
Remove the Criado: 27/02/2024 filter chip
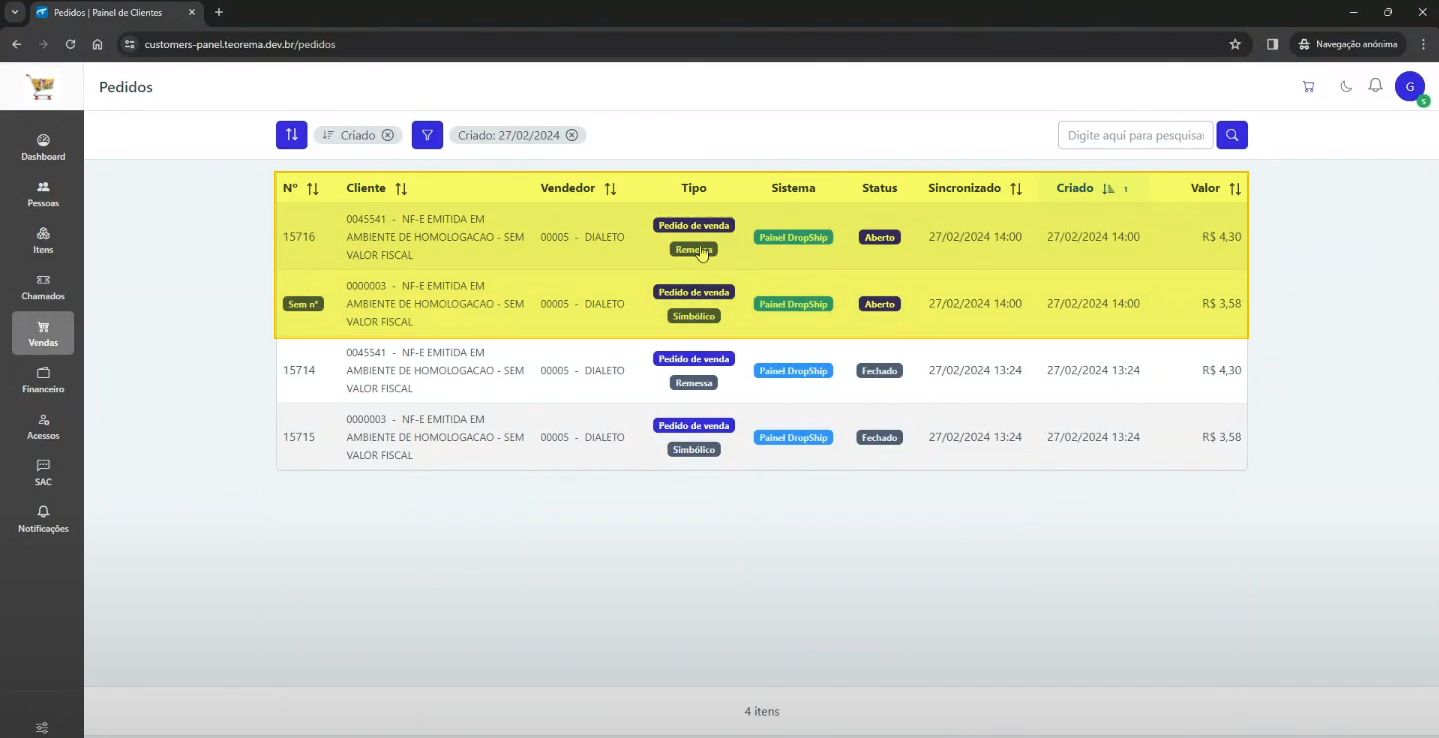pyautogui.click(x=572, y=135)
